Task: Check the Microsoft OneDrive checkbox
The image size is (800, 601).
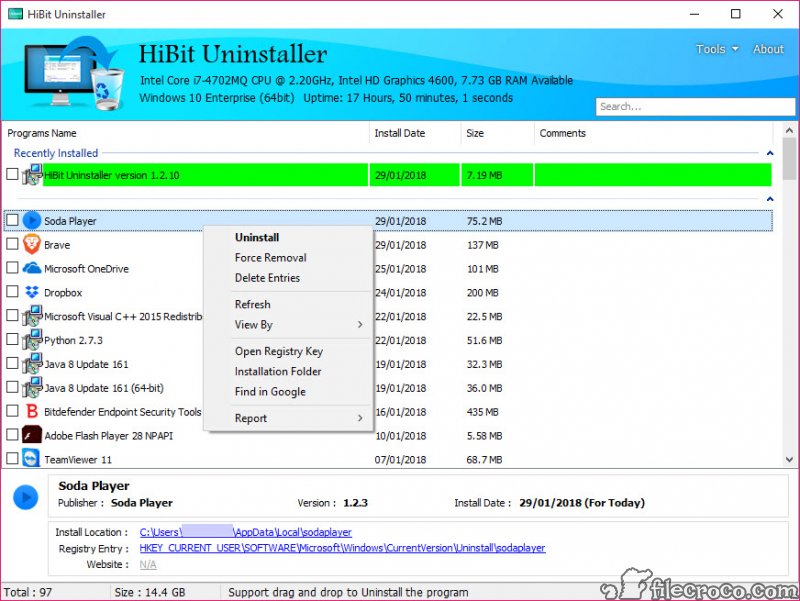Action: click(x=12, y=267)
